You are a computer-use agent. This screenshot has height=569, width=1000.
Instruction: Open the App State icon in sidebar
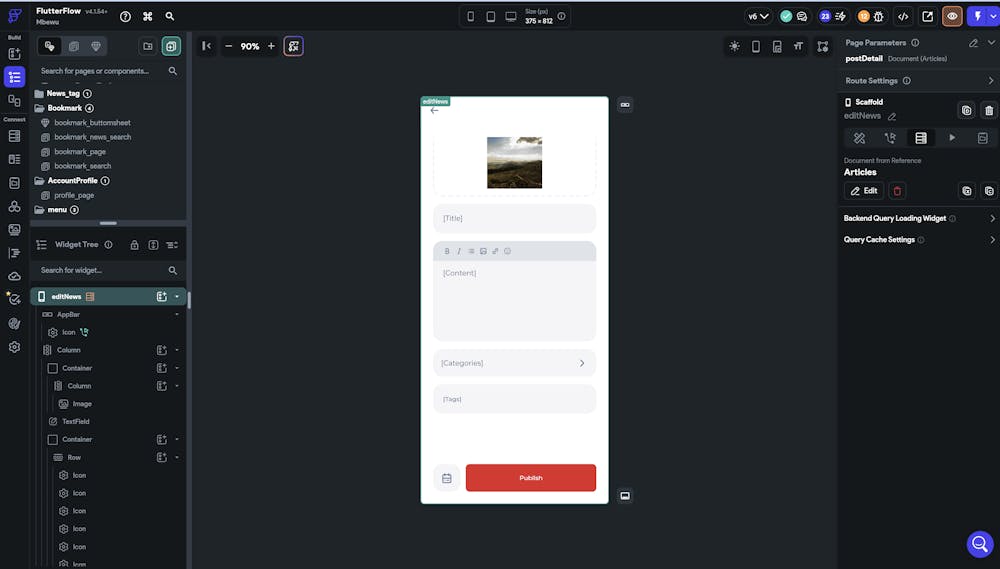[15, 183]
